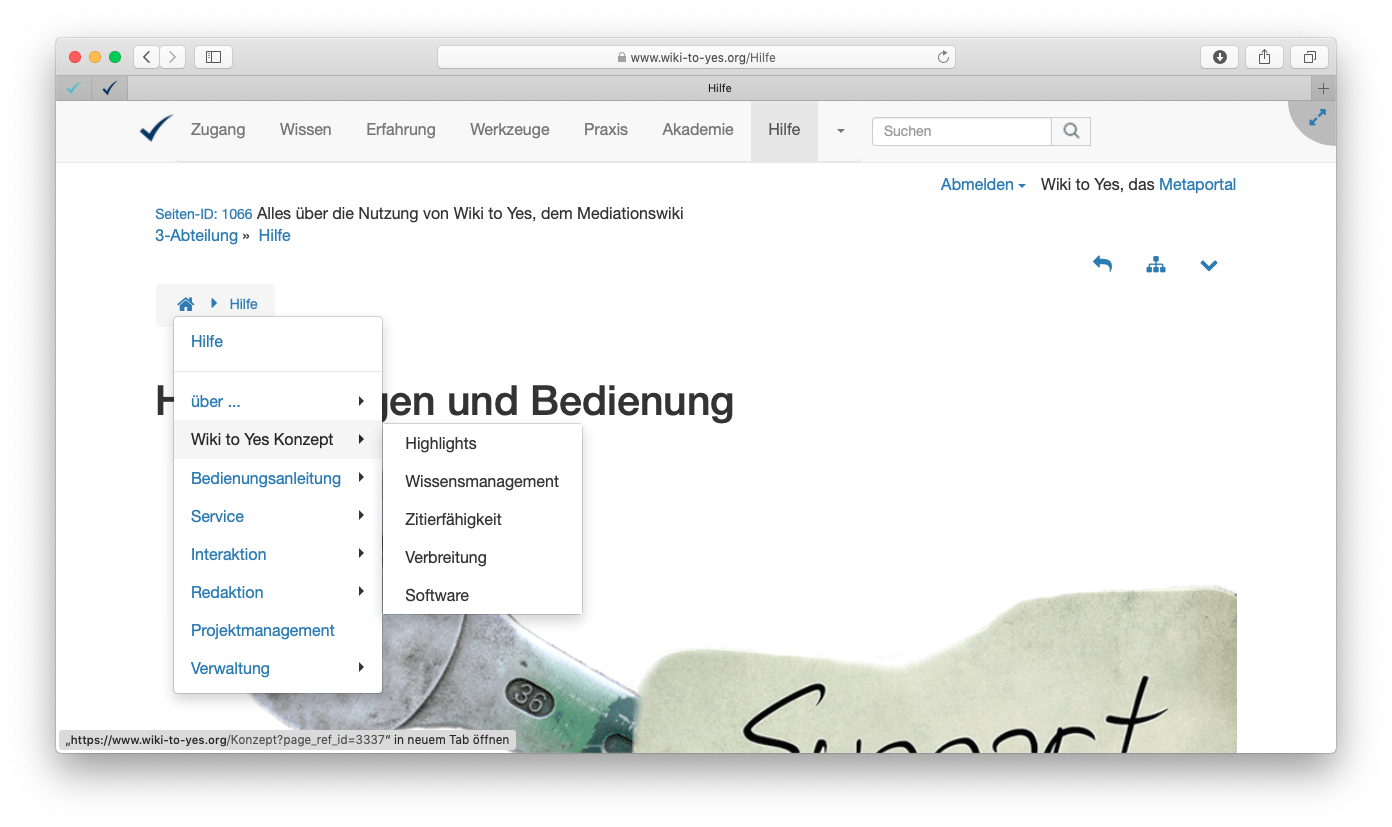Select Wissensmanagement from the submenu
The width and height of the screenshot is (1392, 827).
click(481, 481)
